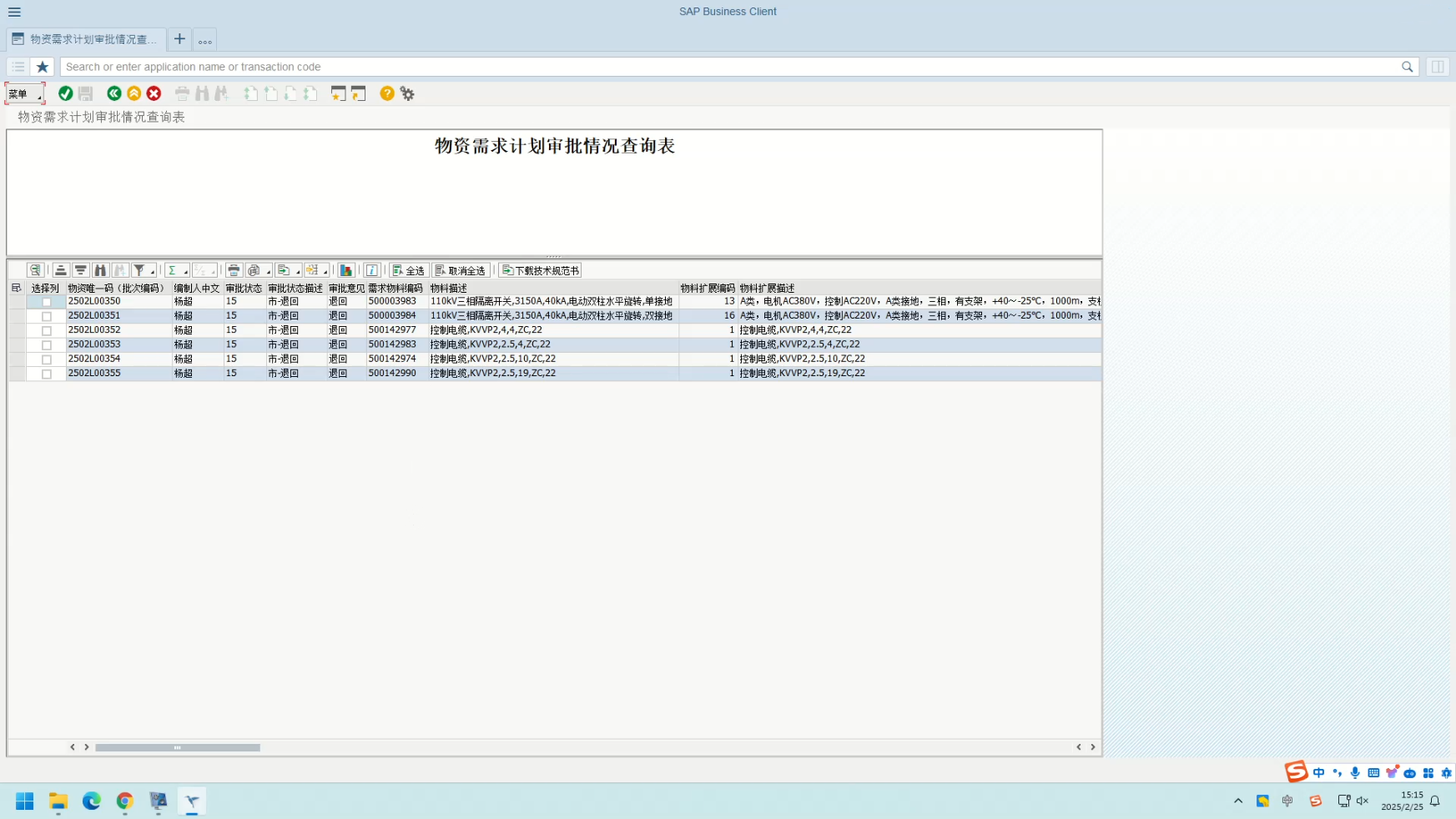Expand the filter funnel dropdown
This screenshot has width=1456, height=819.
coord(152,271)
